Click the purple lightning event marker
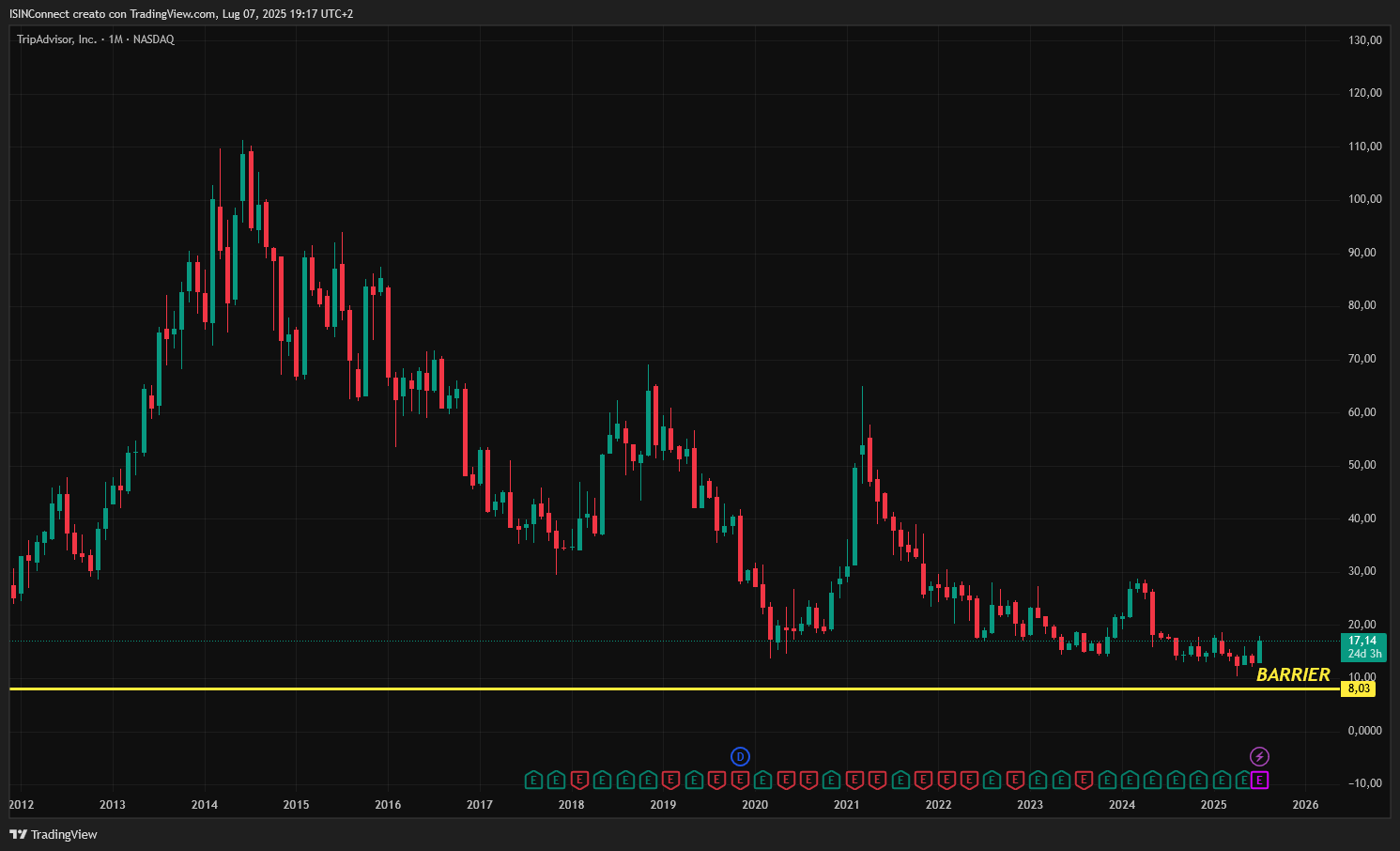The width and height of the screenshot is (1400, 851). pyautogui.click(x=1260, y=756)
